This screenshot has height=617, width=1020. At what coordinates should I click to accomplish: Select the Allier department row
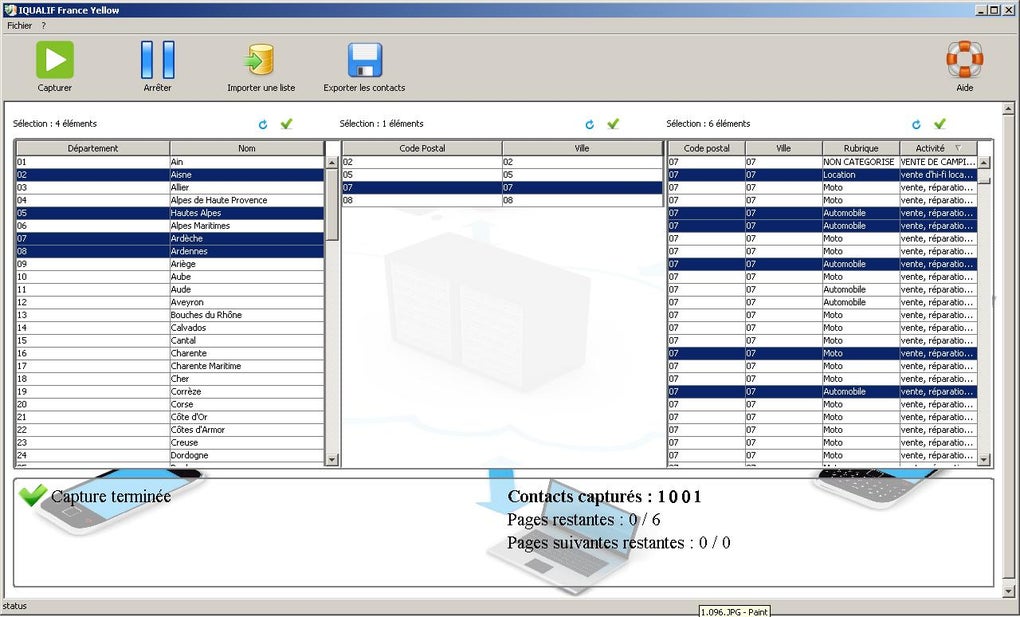tap(170, 187)
